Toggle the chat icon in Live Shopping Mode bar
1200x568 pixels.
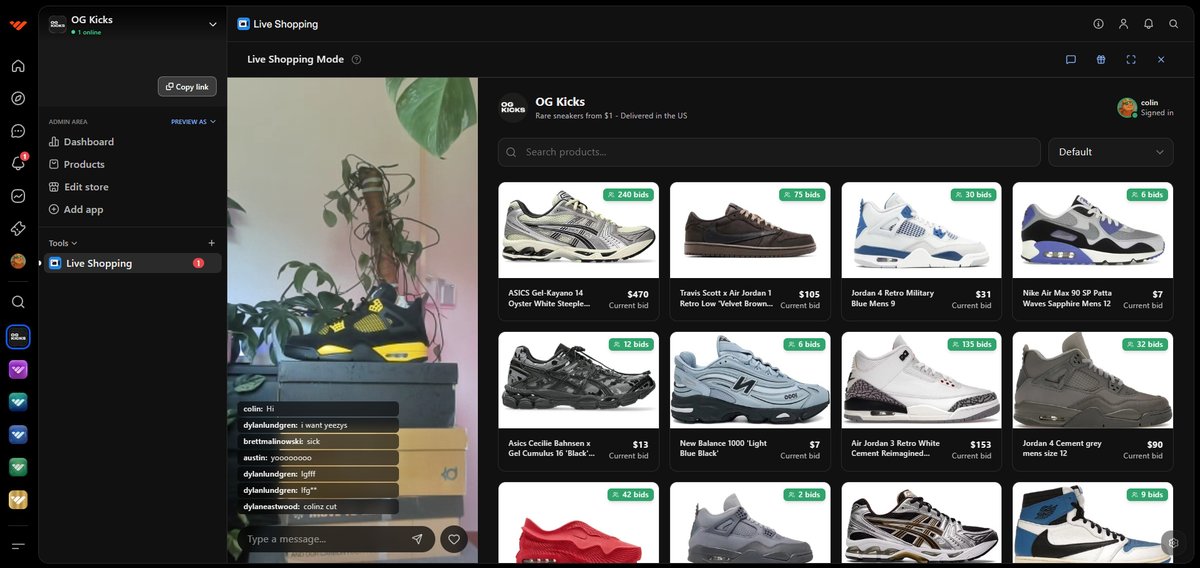1071,60
